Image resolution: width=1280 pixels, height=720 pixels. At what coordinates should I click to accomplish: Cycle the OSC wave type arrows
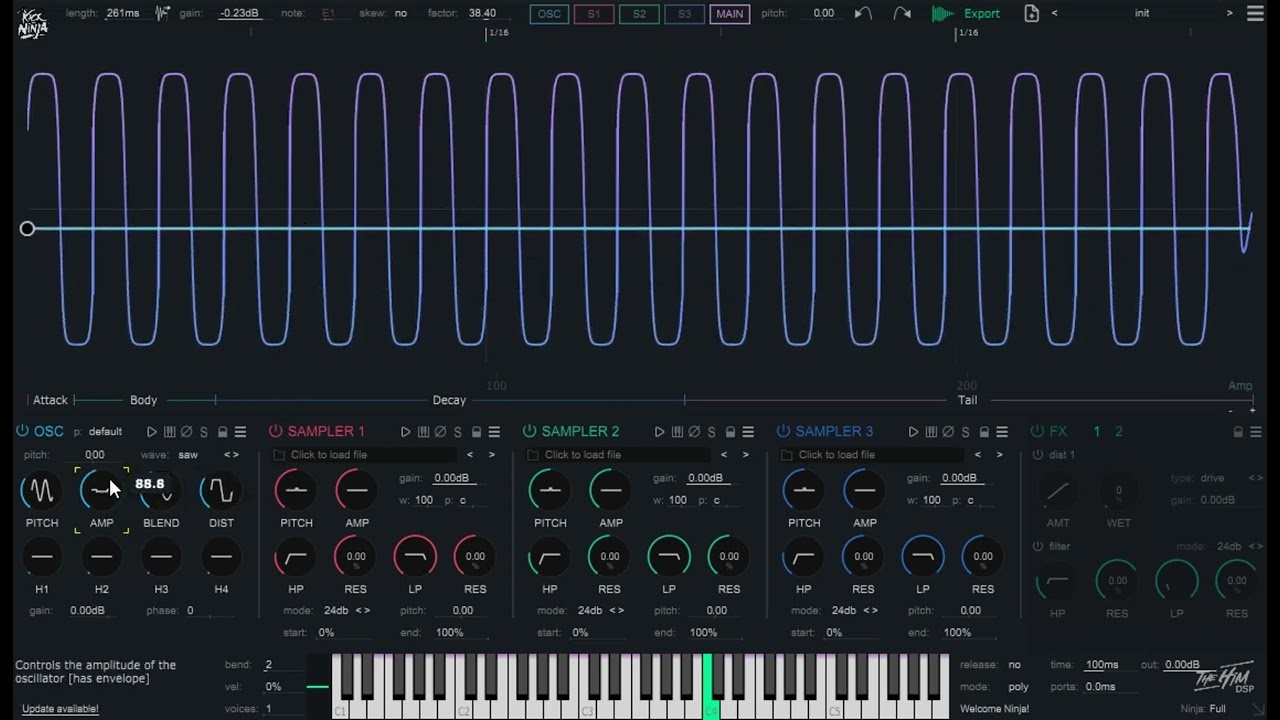(x=231, y=455)
